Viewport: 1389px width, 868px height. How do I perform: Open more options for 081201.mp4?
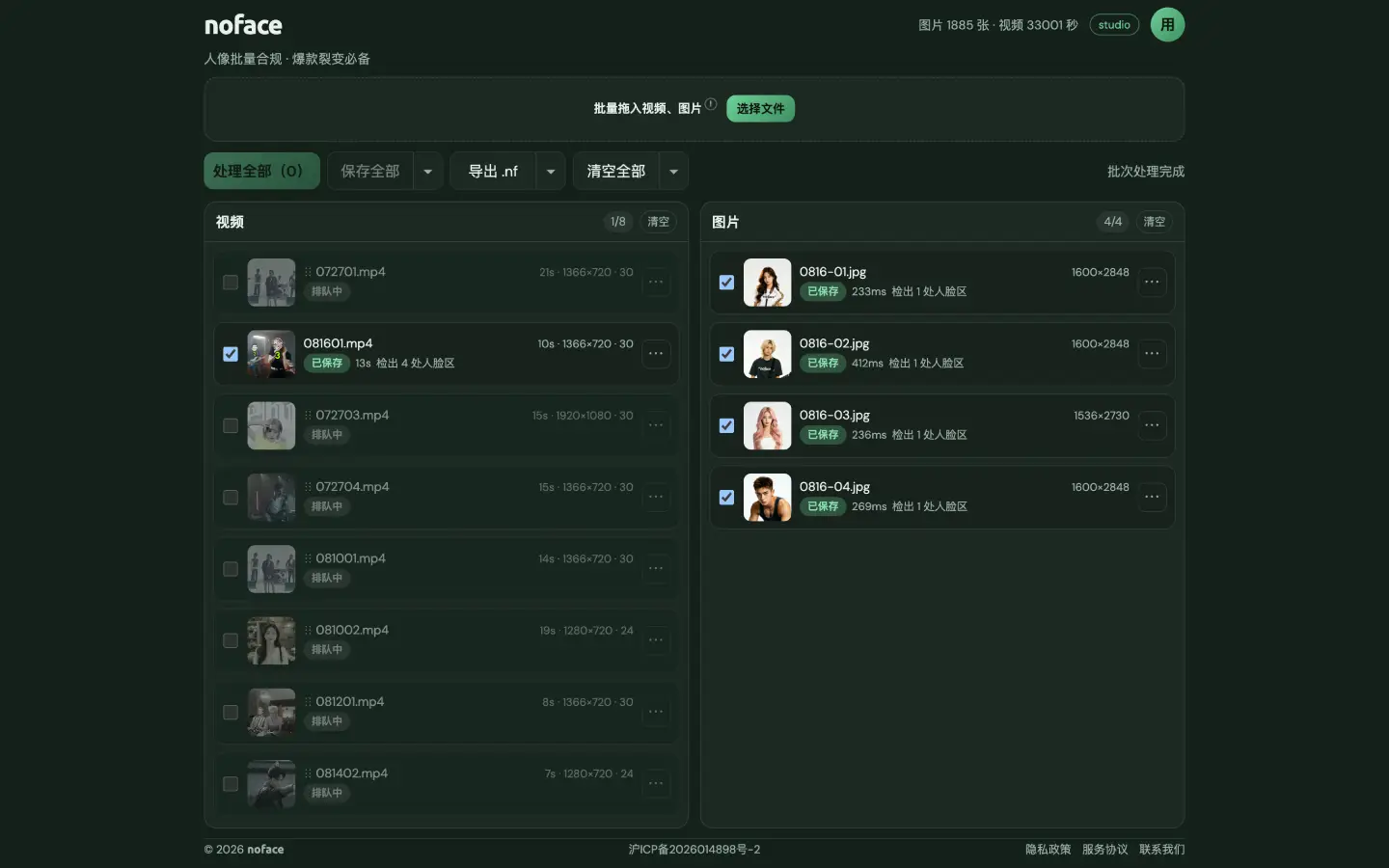tap(656, 712)
